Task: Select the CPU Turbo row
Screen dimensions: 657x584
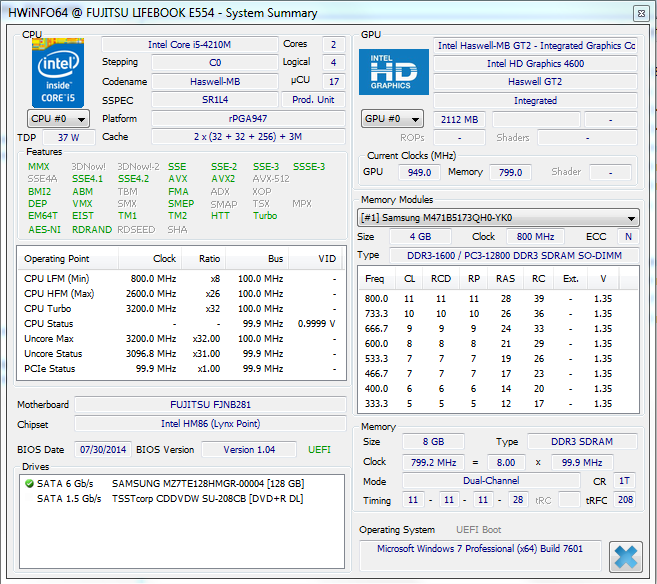Action: tap(181, 309)
